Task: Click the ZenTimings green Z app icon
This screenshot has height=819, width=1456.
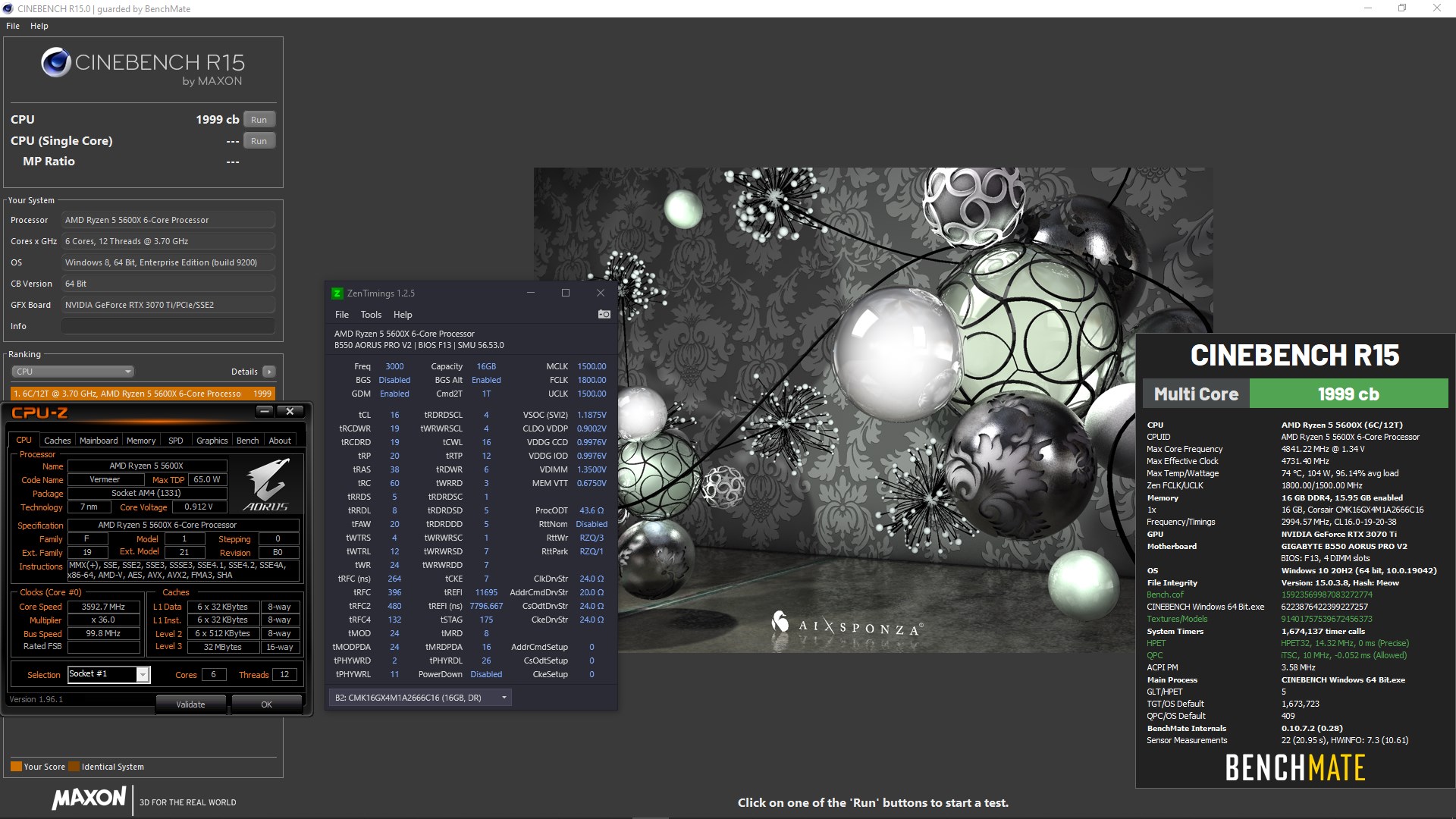Action: click(337, 293)
